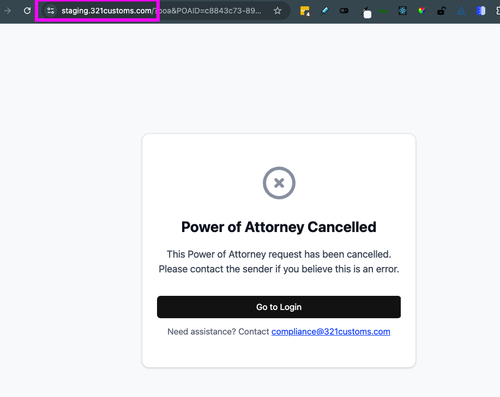Image resolution: width=500 pixels, height=397 pixels.
Task: Click the 'Need assistance? Contact' text
Action: point(218,332)
